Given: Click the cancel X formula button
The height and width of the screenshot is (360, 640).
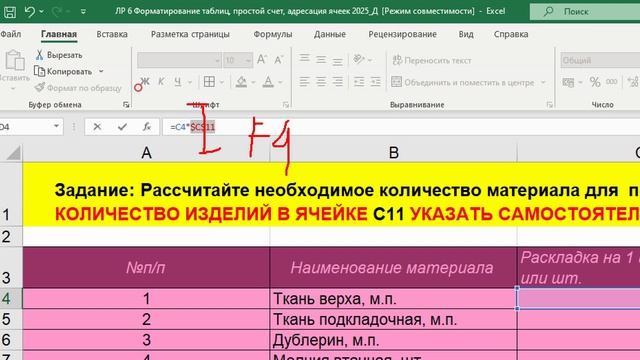Looking at the screenshot, I should (97, 127).
